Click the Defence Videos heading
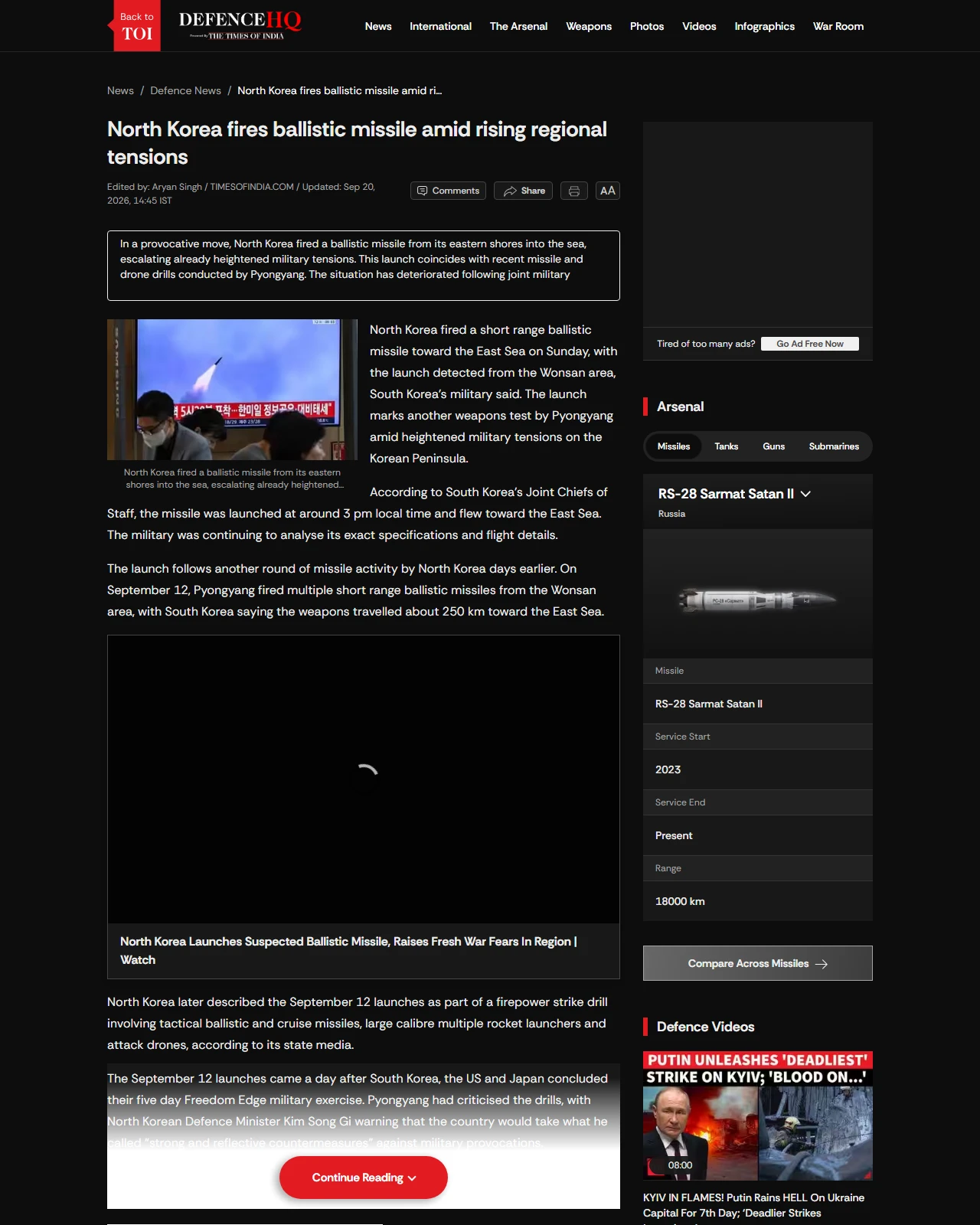Viewport: 980px width, 1225px height. tap(705, 1027)
